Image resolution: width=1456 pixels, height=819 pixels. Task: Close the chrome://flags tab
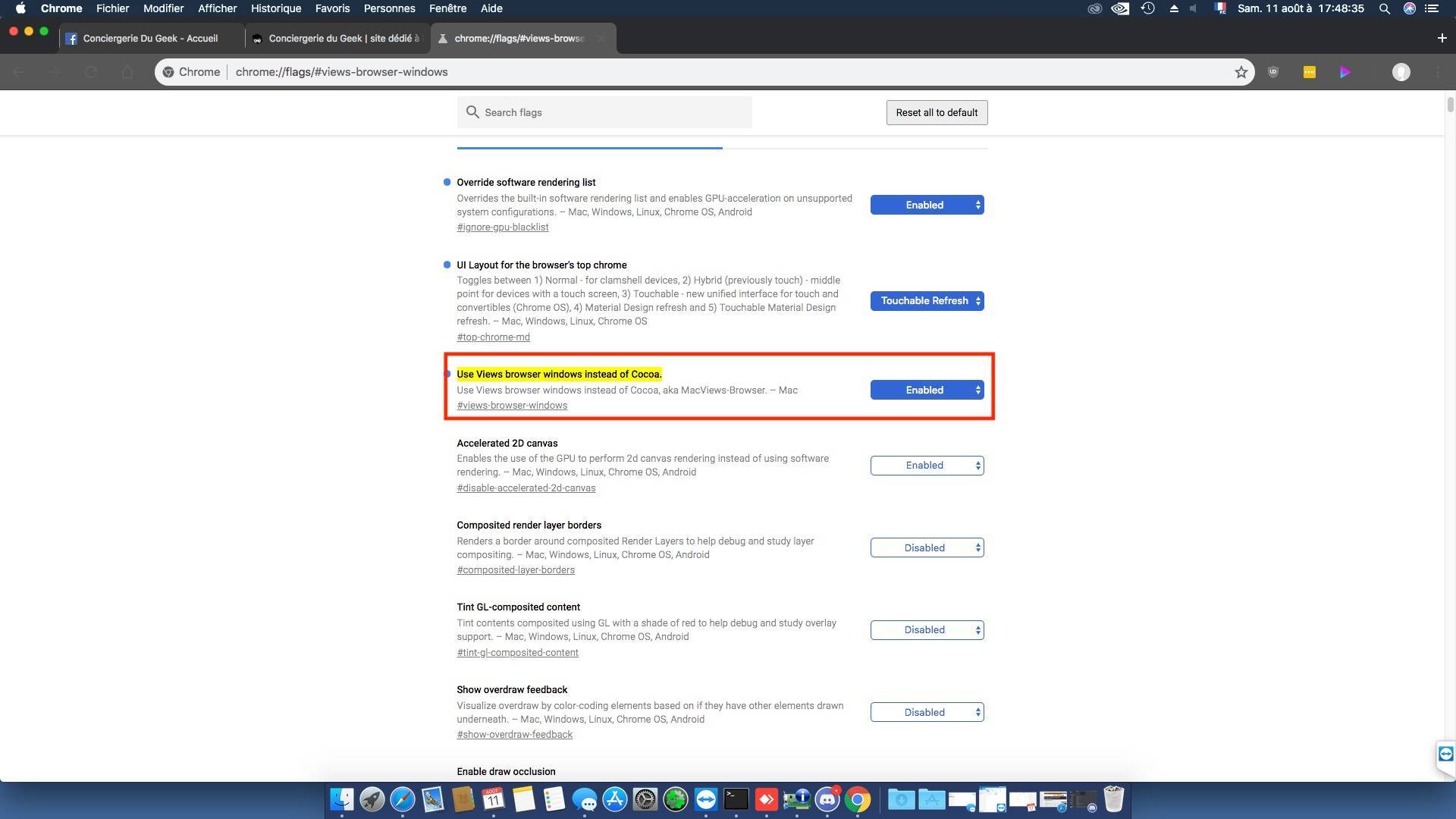click(x=601, y=38)
